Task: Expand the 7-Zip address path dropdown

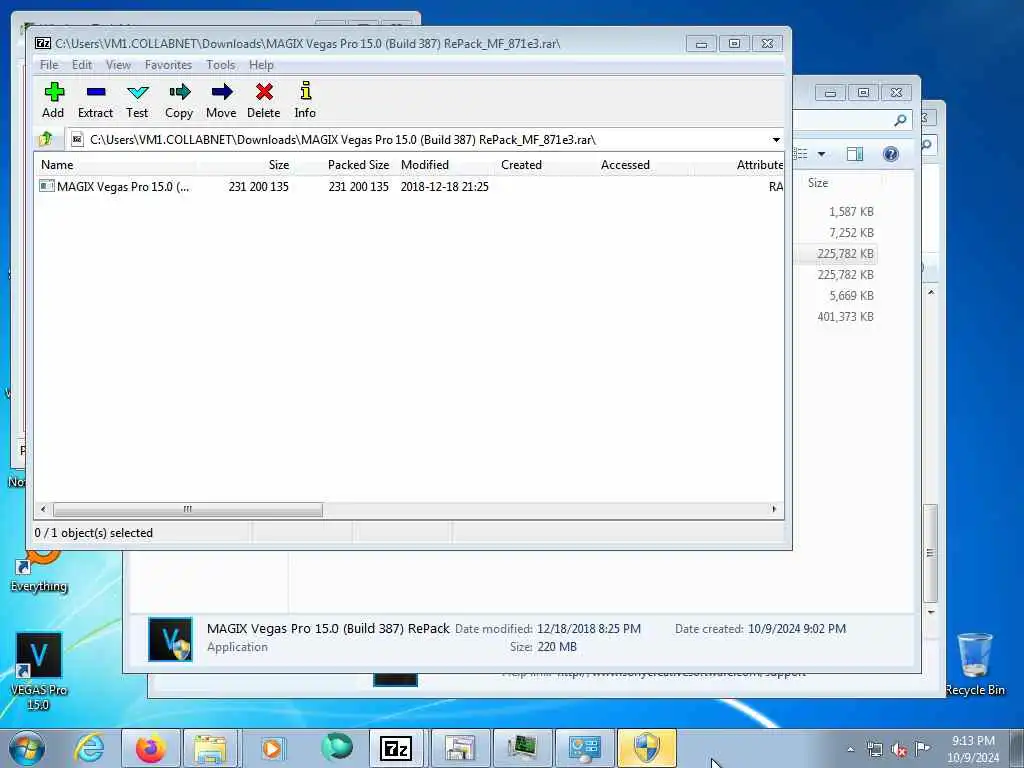Action: pos(776,140)
